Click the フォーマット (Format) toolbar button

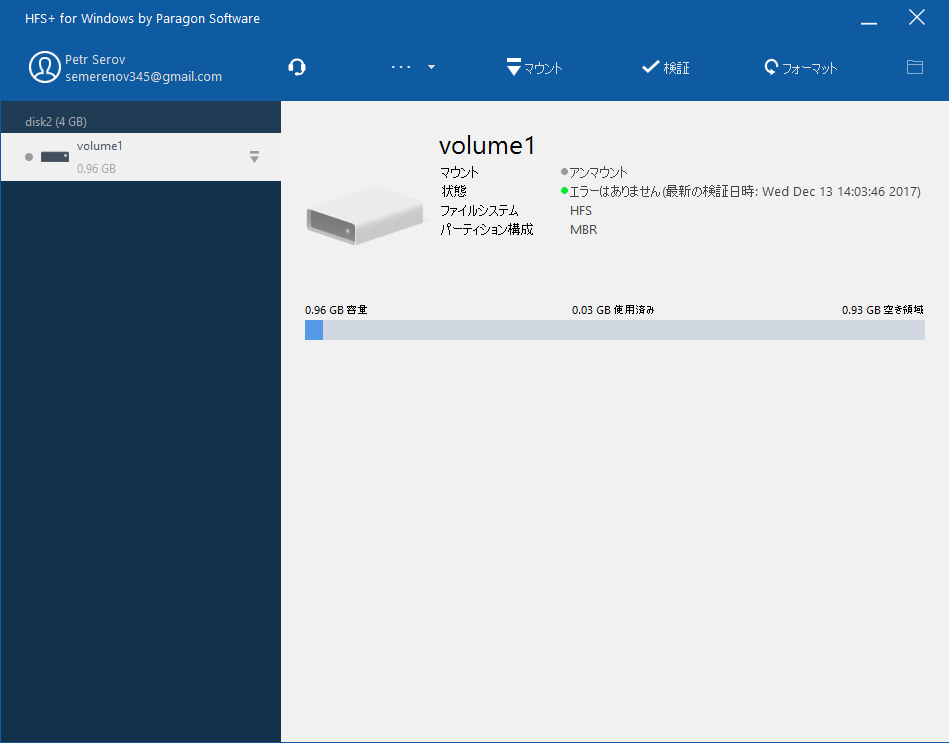point(801,67)
